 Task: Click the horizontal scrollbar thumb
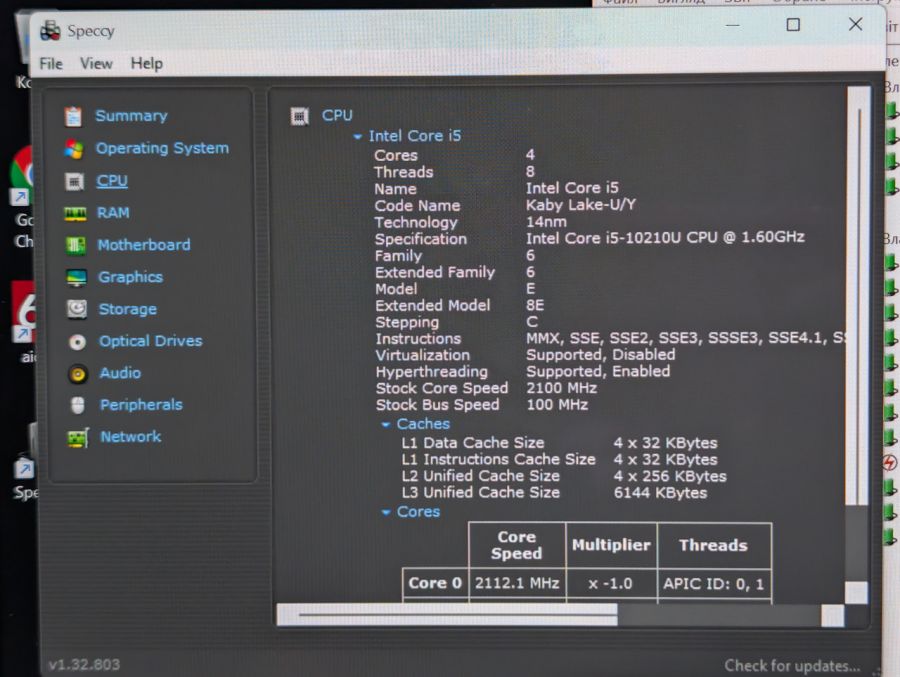point(447,614)
